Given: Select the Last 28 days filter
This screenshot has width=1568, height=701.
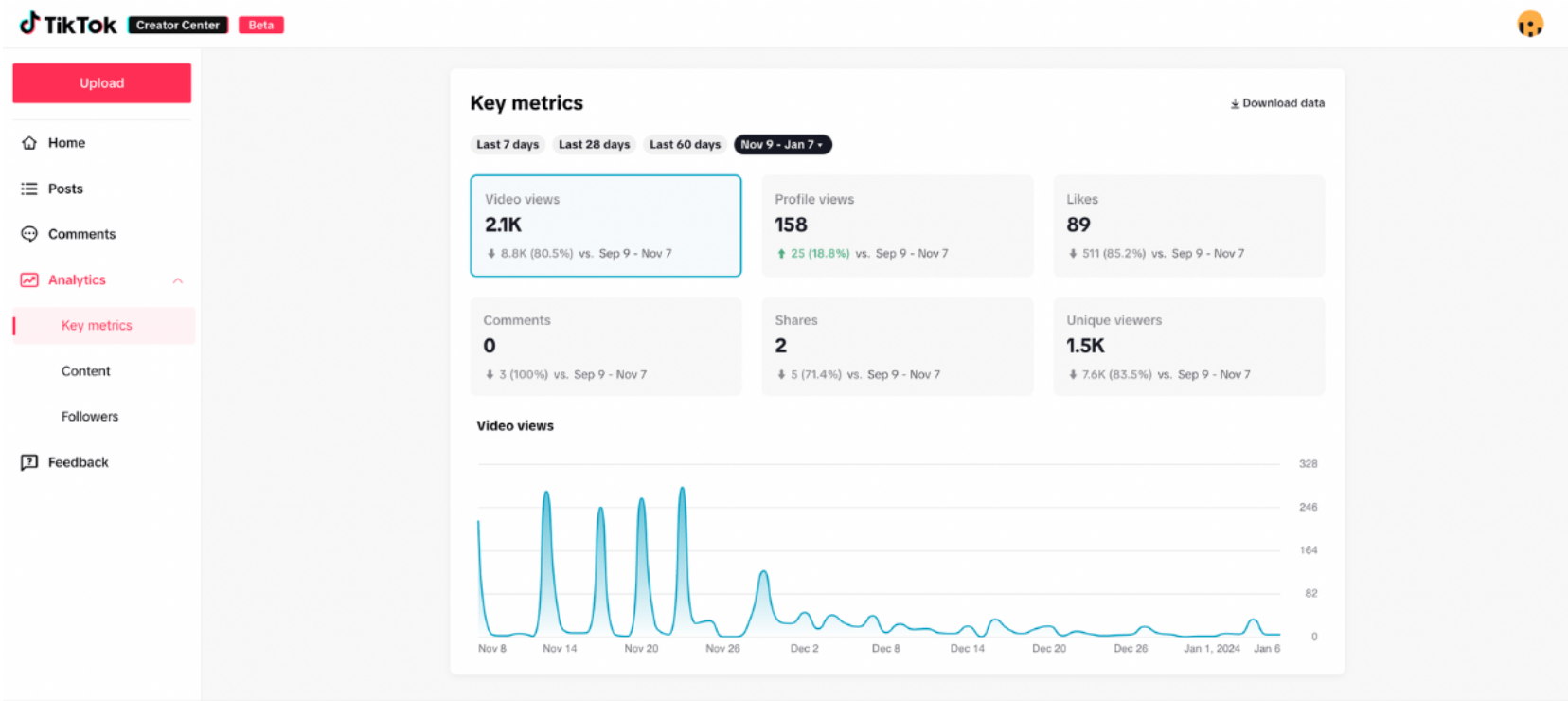Looking at the screenshot, I should click(x=594, y=145).
